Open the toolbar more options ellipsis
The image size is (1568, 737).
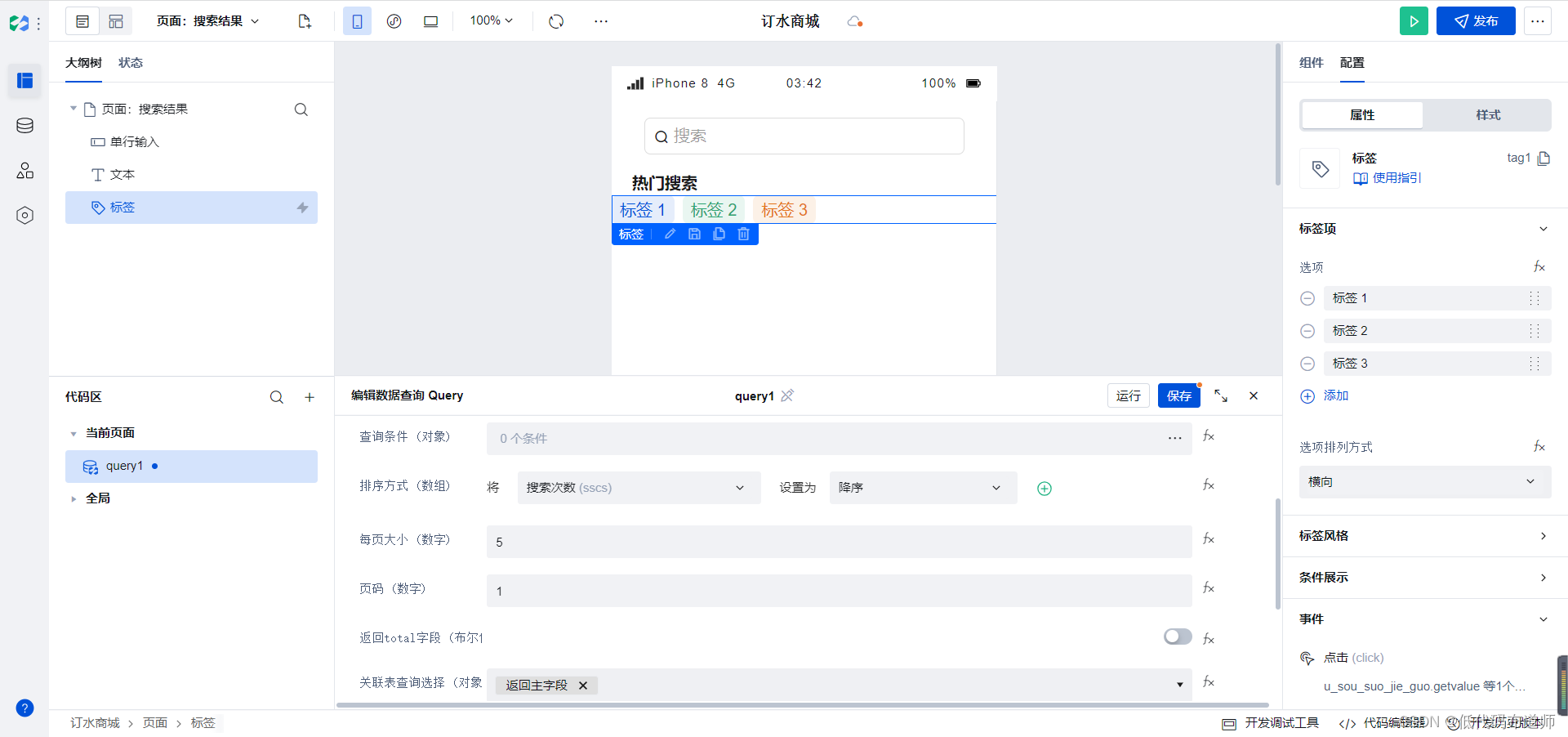pos(601,21)
